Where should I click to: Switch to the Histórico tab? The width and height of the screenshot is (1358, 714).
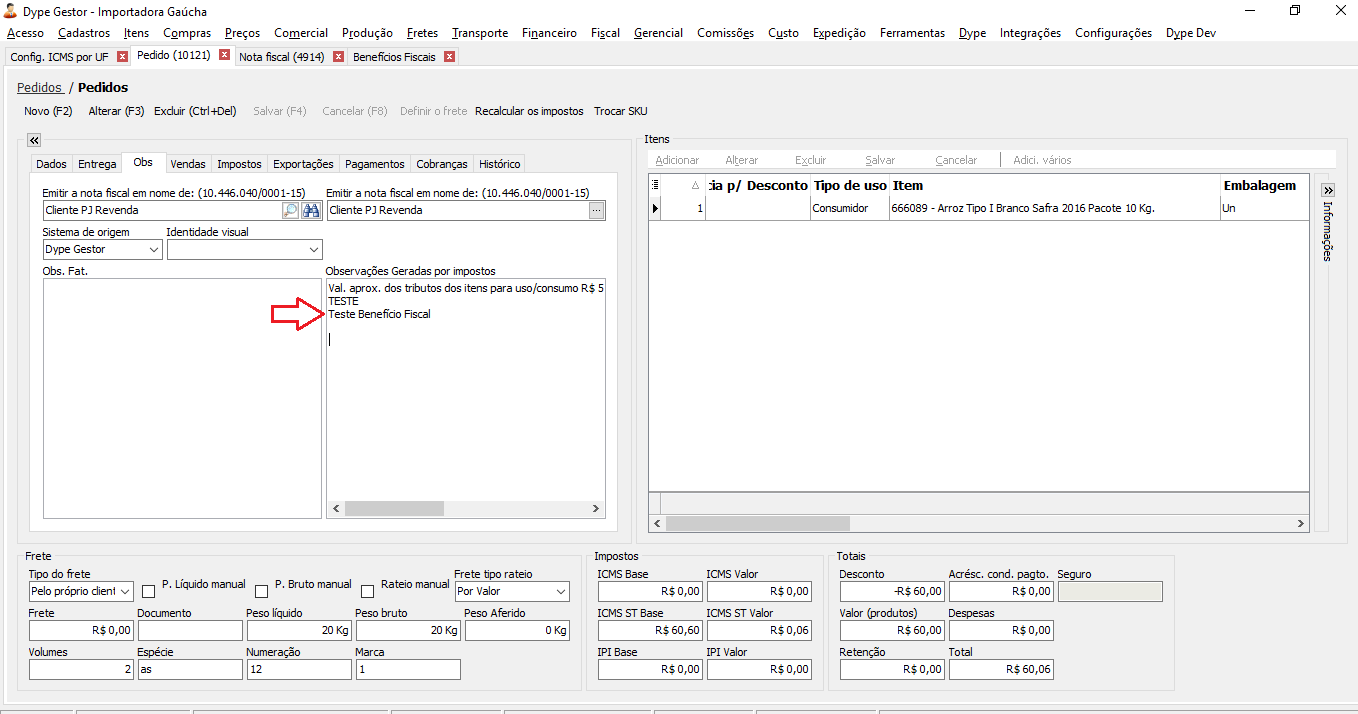click(x=499, y=164)
